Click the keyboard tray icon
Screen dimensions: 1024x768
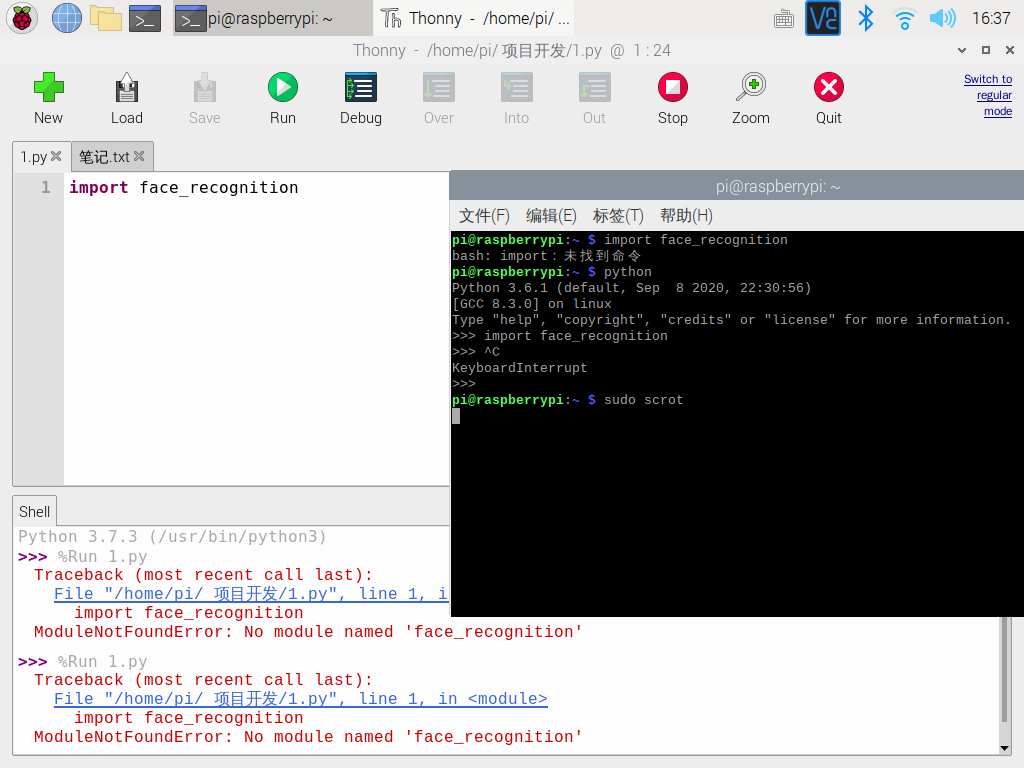pos(784,19)
